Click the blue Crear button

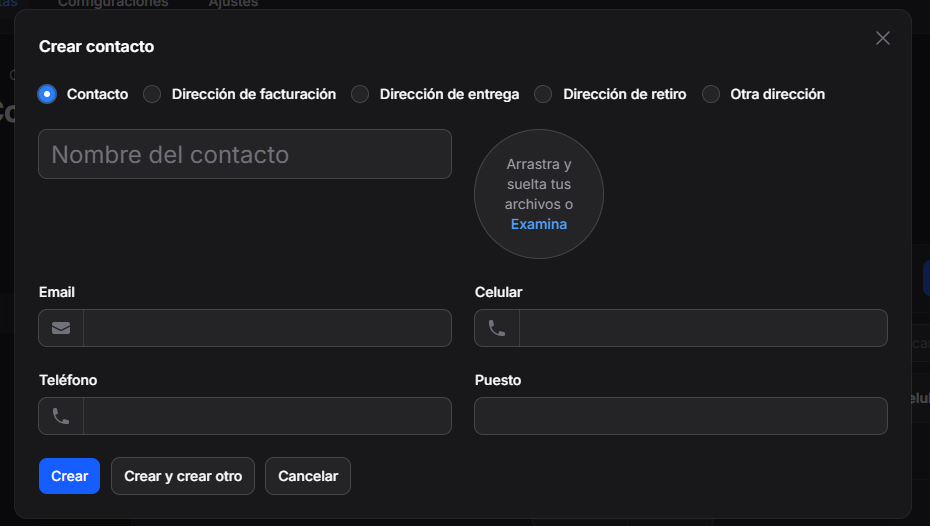[69, 476]
